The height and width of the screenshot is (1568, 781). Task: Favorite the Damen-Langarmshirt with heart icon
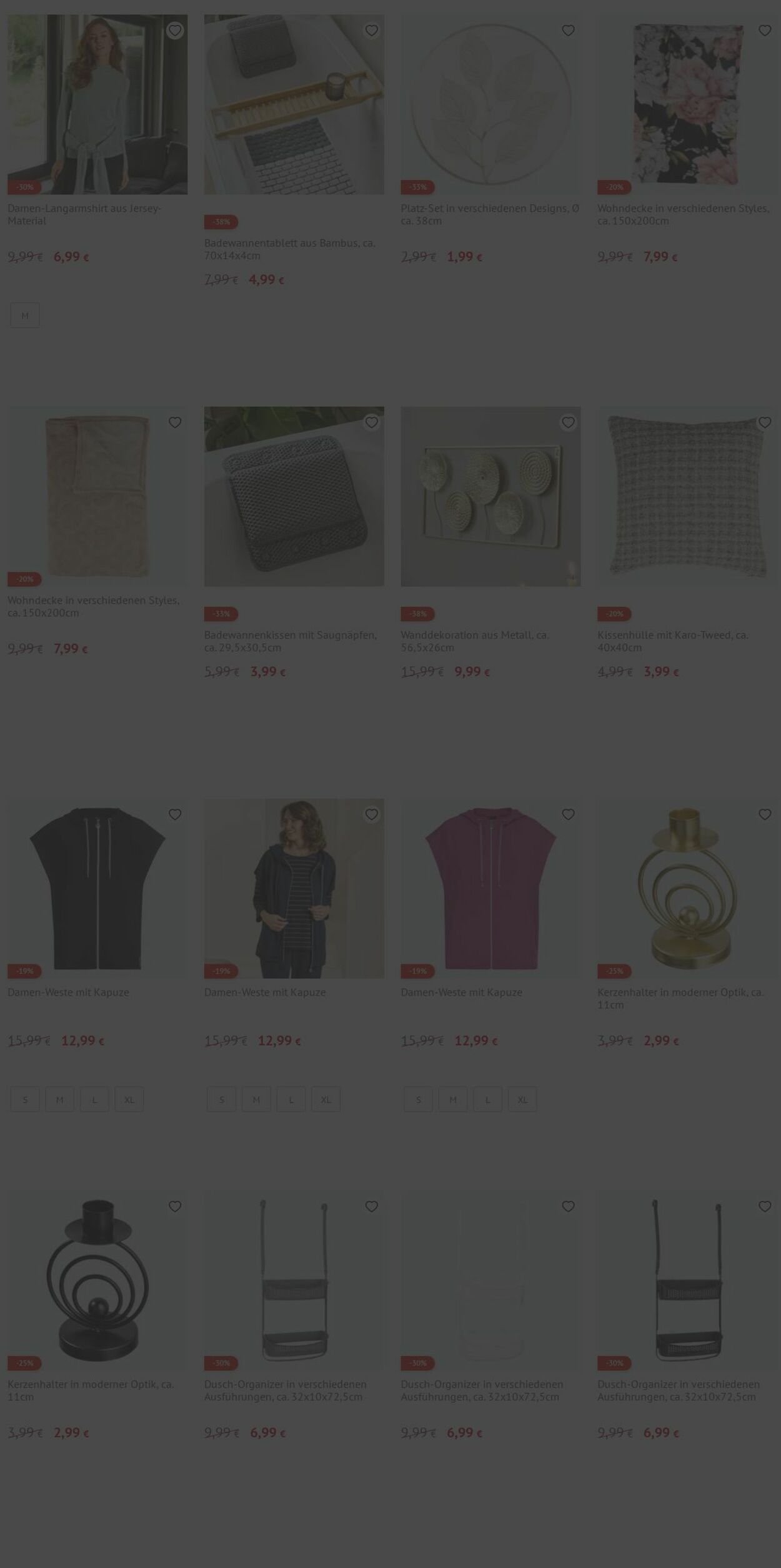click(x=175, y=31)
